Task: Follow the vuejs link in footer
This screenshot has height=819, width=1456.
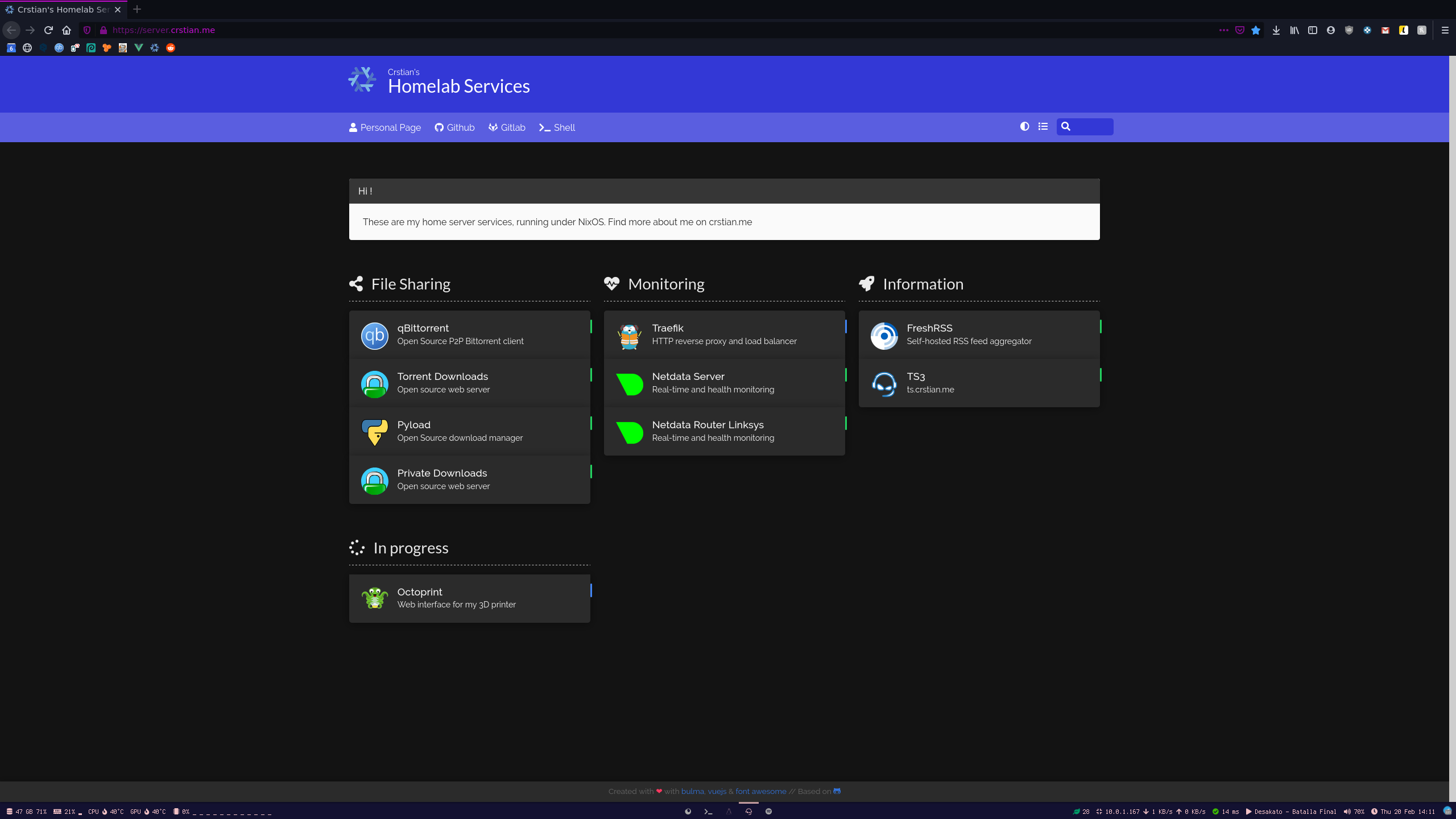Action: click(x=717, y=791)
